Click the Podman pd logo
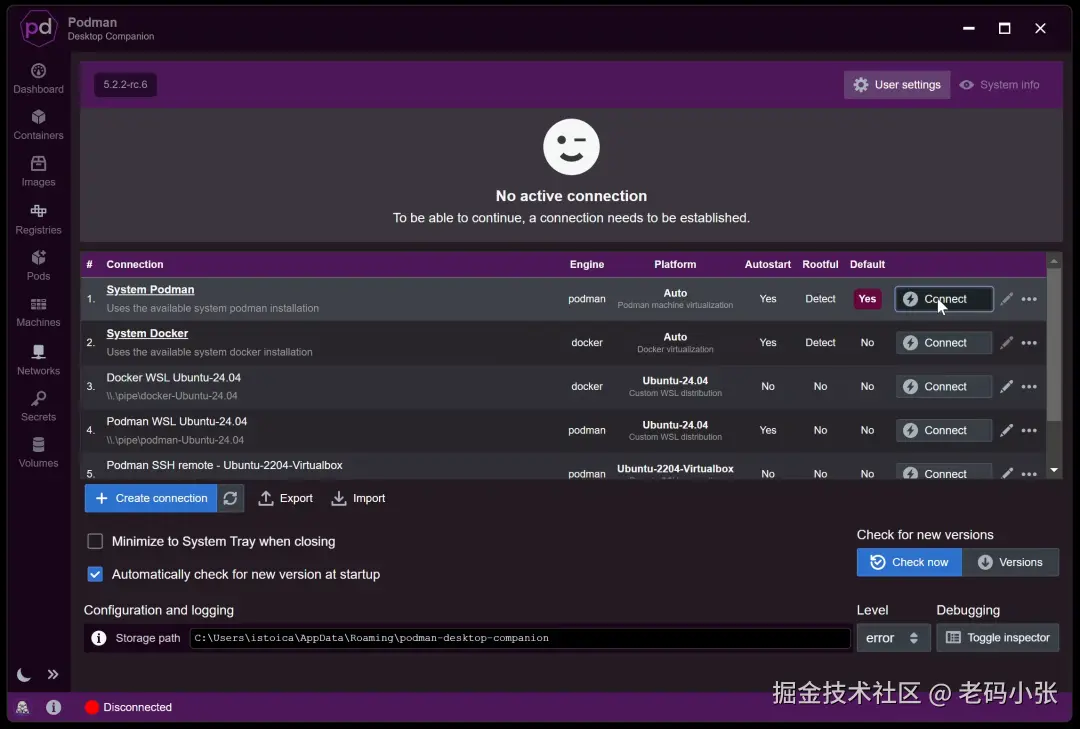 (x=39, y=28)
